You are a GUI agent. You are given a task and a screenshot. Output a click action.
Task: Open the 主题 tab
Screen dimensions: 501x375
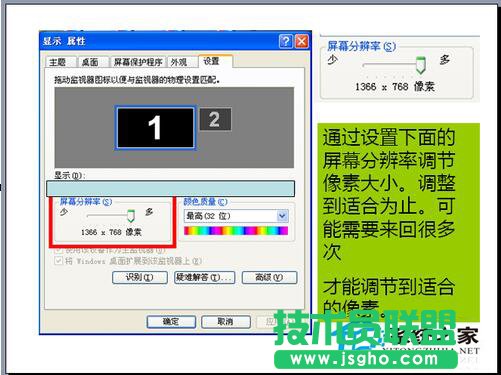(60, 62)
